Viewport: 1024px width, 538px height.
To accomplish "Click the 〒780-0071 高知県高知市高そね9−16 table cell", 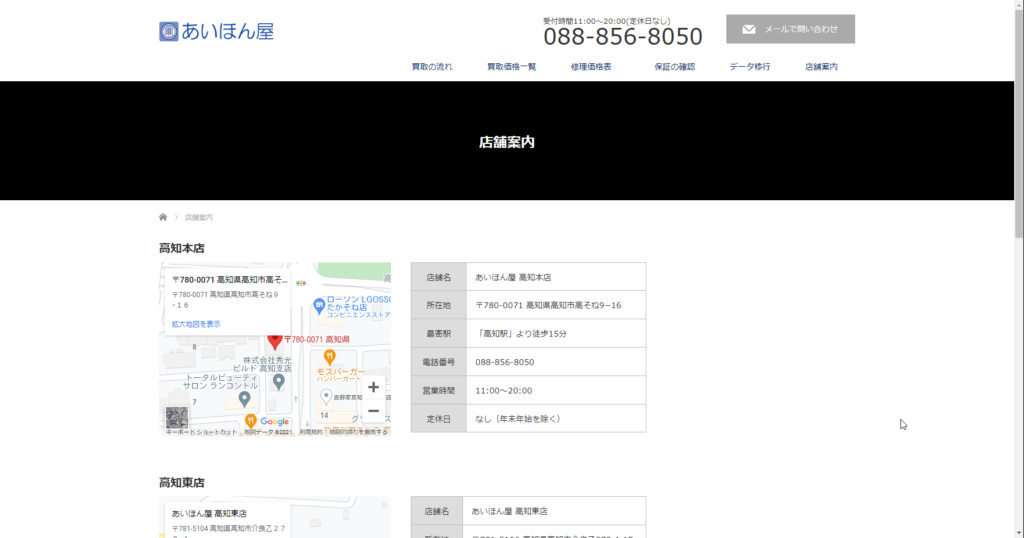I will 556,305.
